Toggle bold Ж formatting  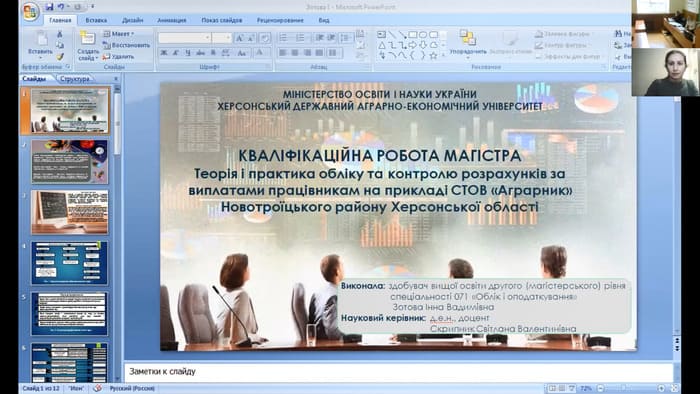coord(164,53)
